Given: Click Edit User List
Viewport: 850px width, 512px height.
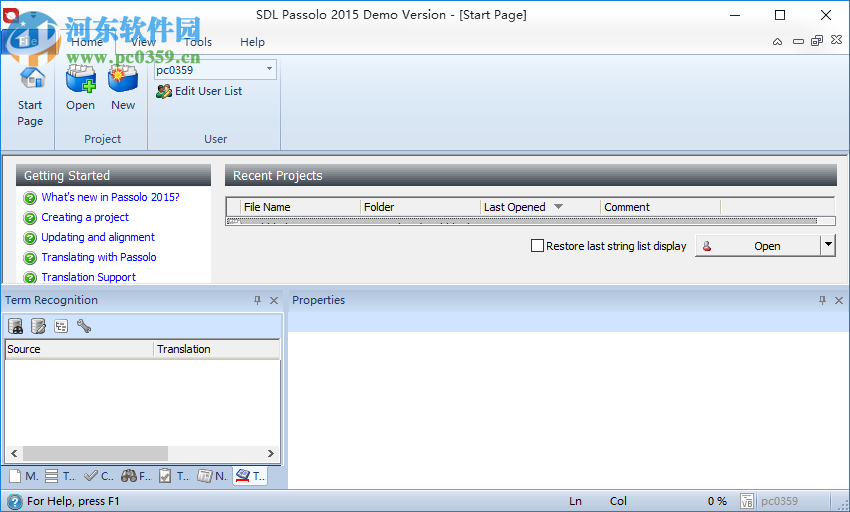Looking at the screenshot, I should (199, 91).
